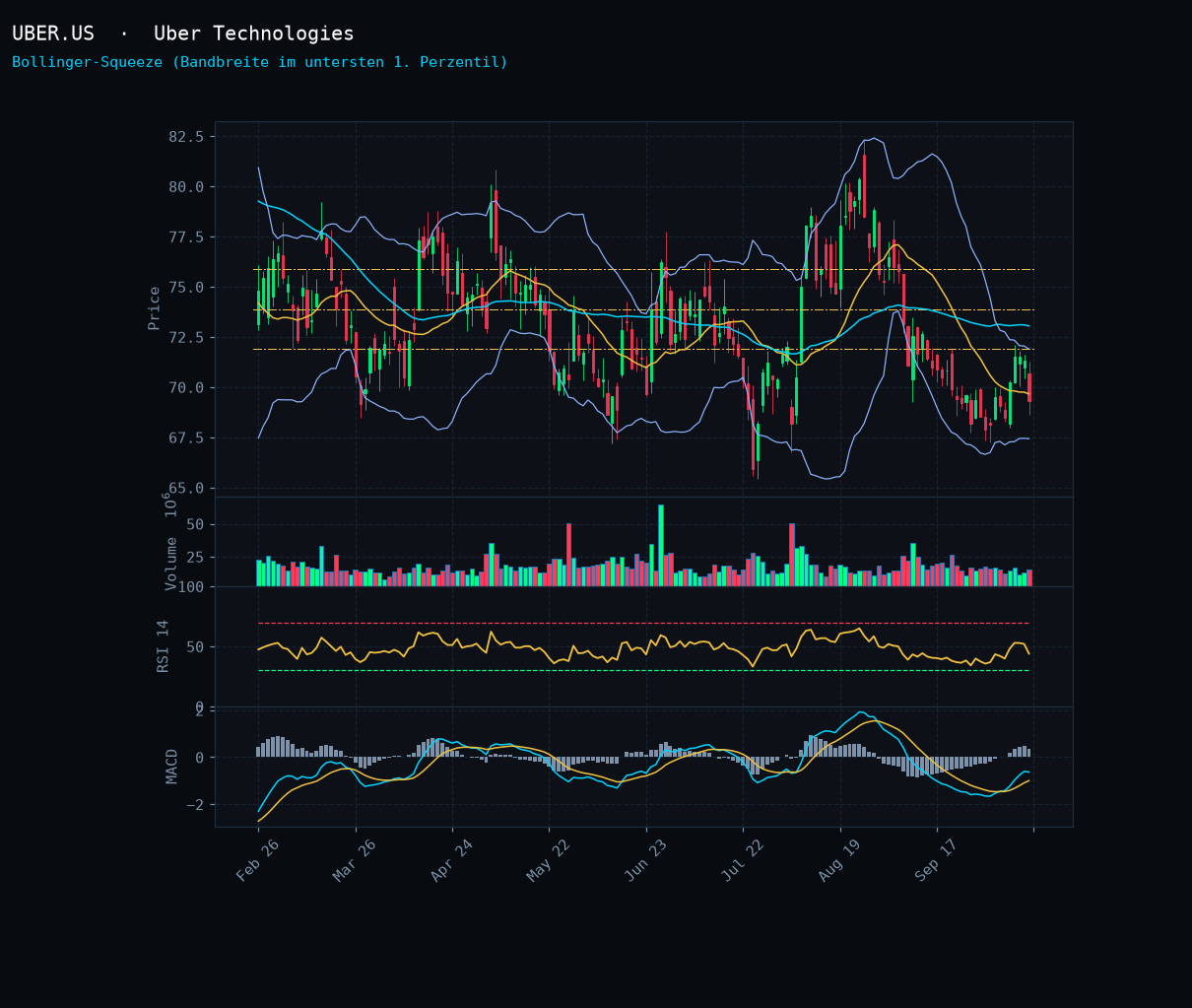This screenshot has height=1008, width=1192.
Task: Click the "Aug 19" date label
Action: coord(840,860)
